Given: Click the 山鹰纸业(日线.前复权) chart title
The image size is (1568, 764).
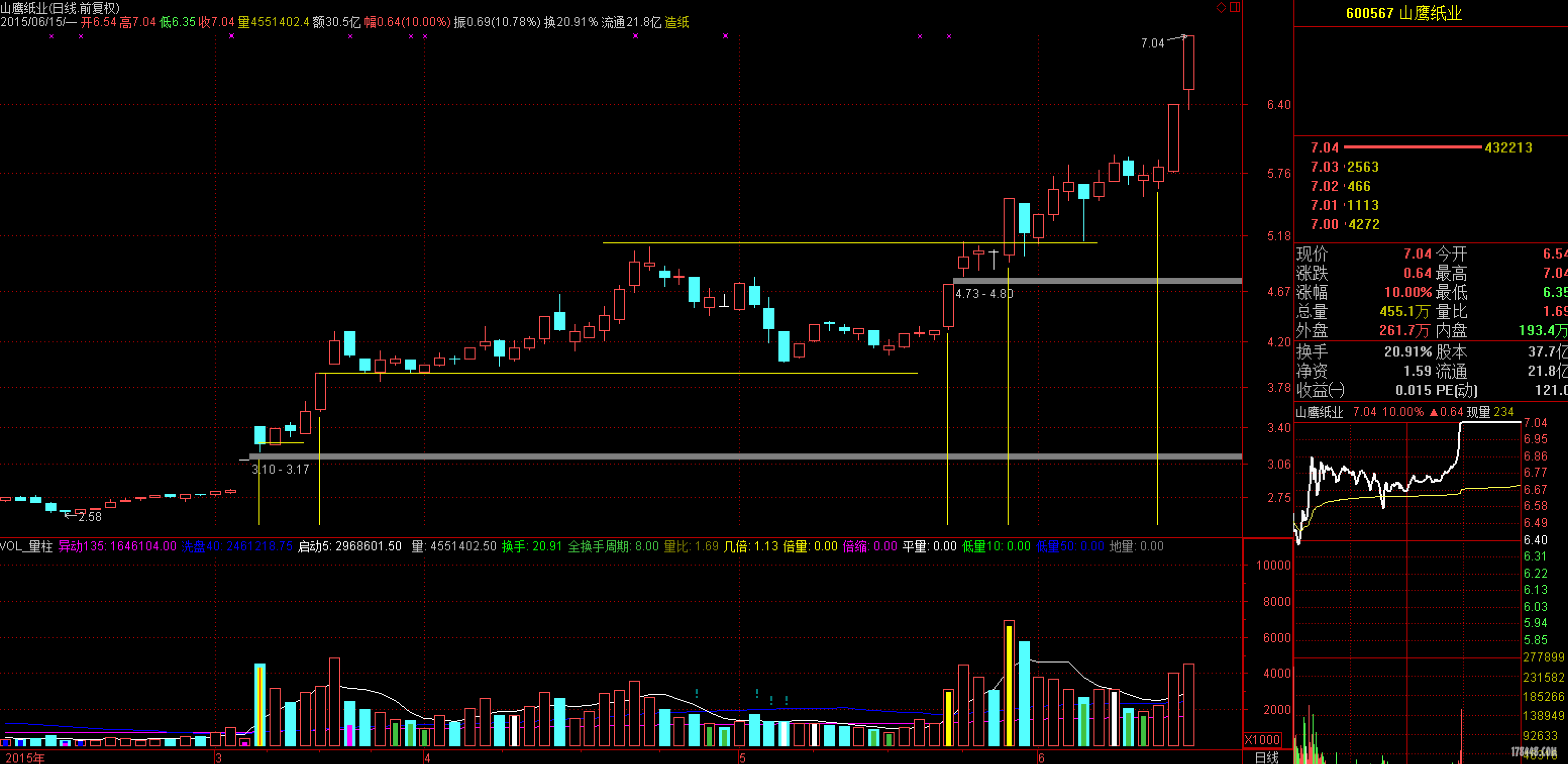Looking at the screenshot, I should tap(60, 8).
